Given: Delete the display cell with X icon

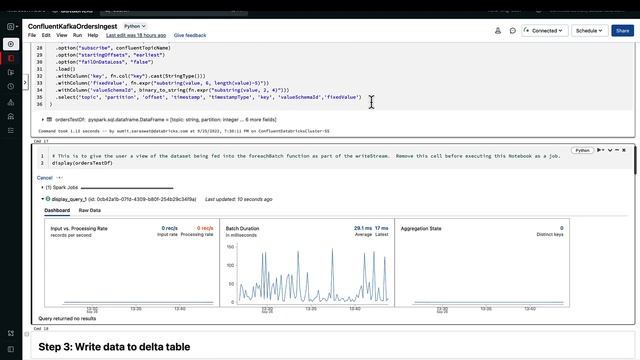Looking at the screenshot, I should 624,150.
